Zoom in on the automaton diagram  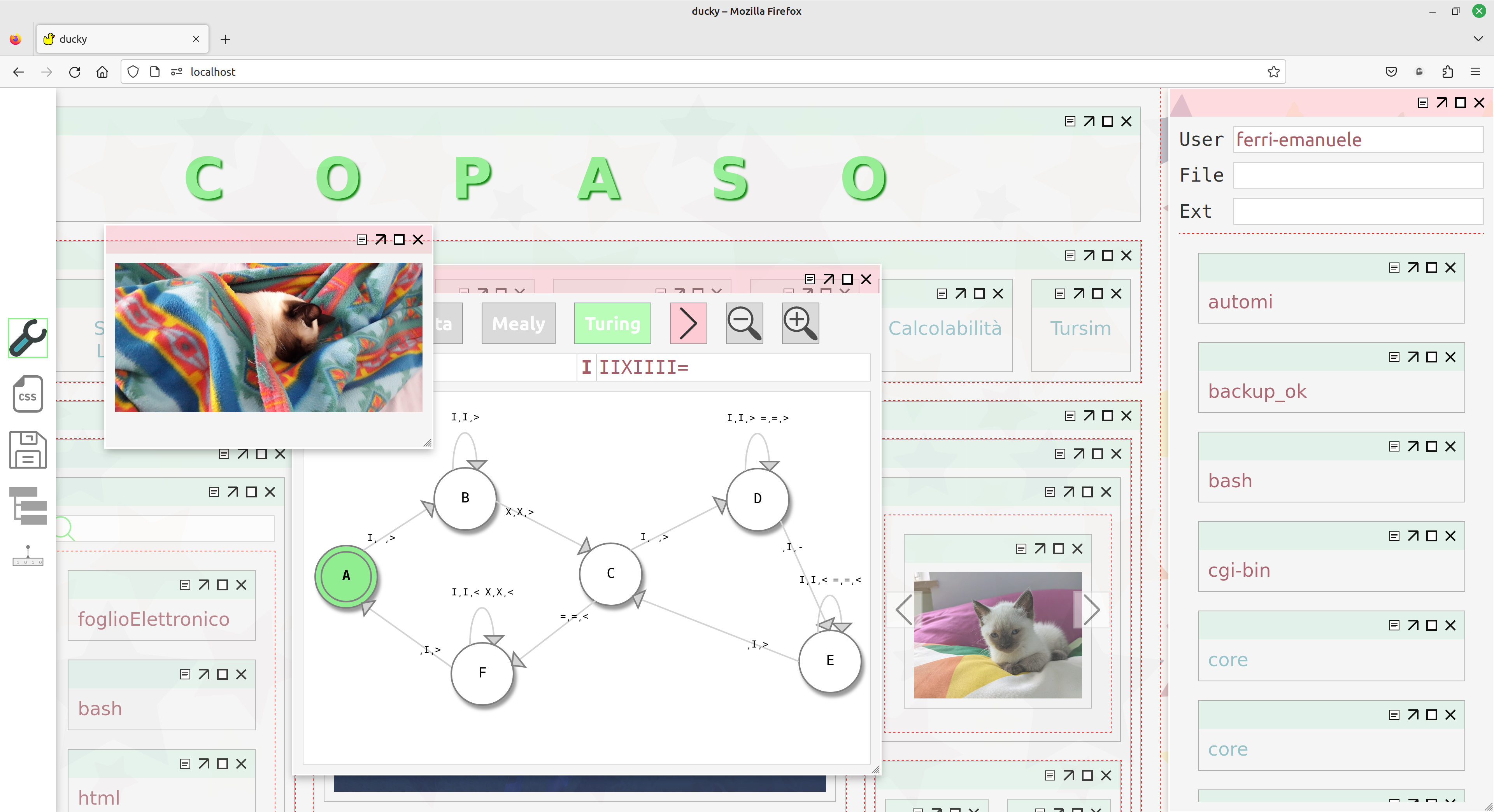[800, 324]
